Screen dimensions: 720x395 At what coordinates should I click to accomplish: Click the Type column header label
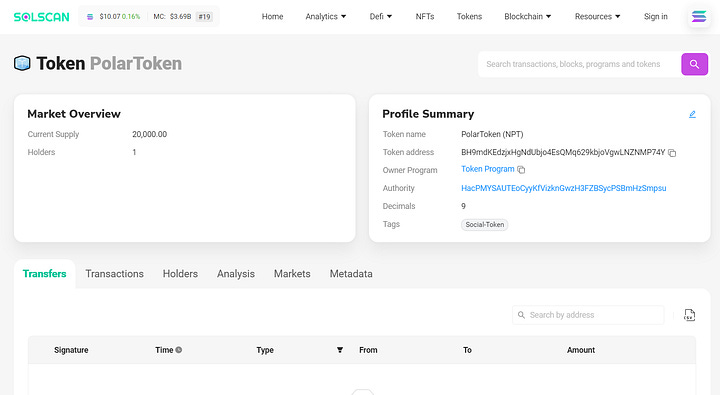[265, 350]
